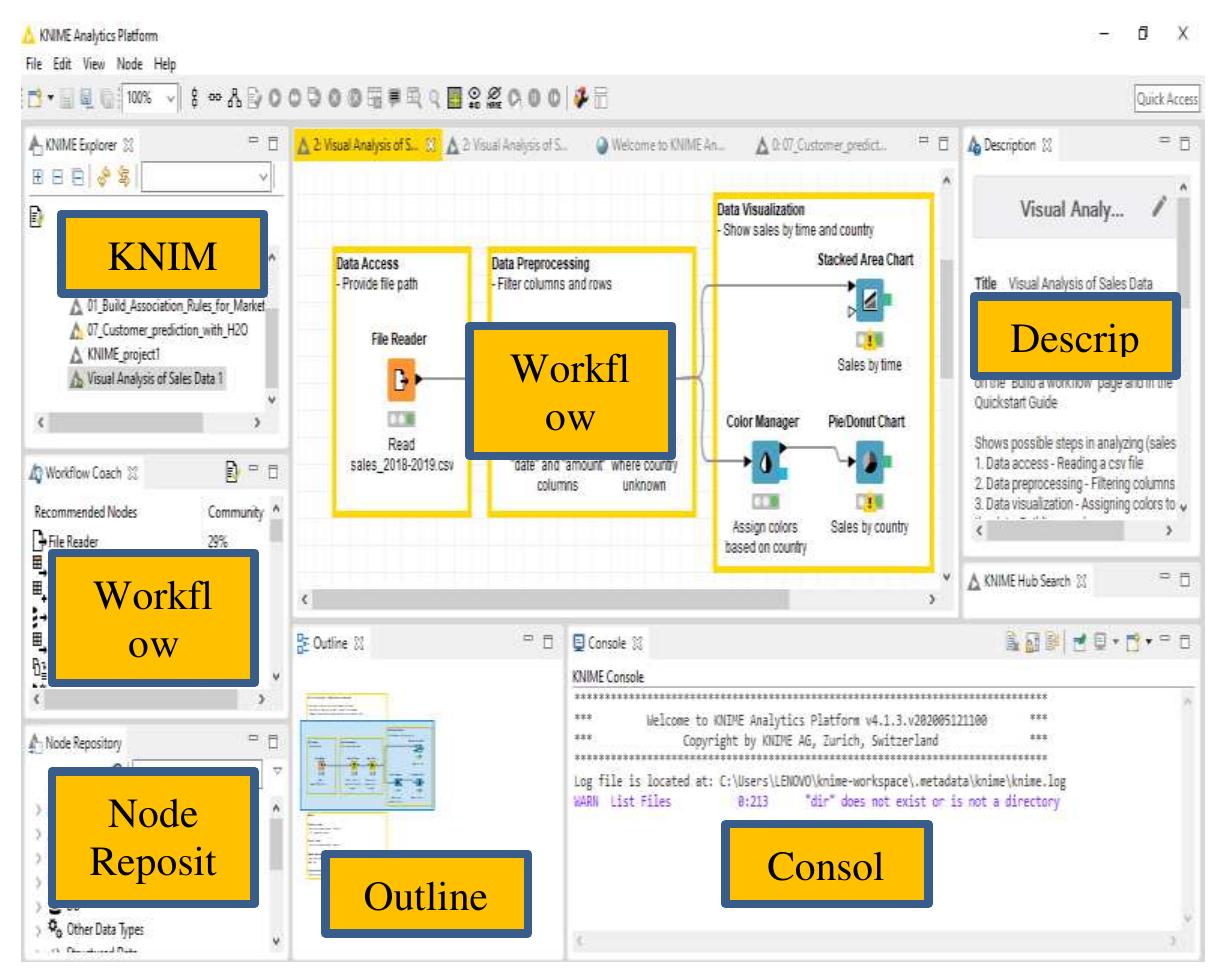This screenshot has height=974, width=1224.
Task: Open the Help menu
Action: click(164, 64)
